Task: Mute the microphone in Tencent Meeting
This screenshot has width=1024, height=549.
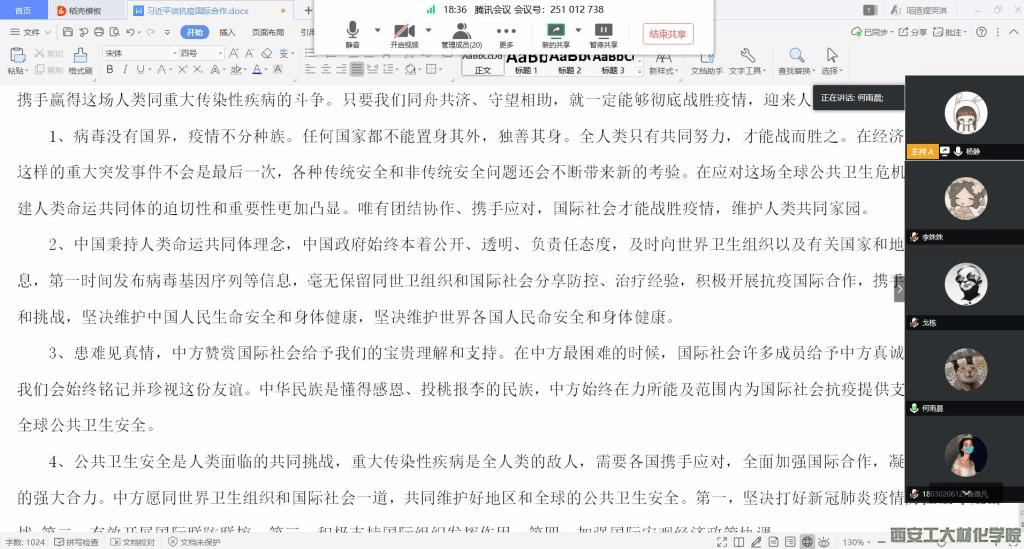Action: pos(352,34)
